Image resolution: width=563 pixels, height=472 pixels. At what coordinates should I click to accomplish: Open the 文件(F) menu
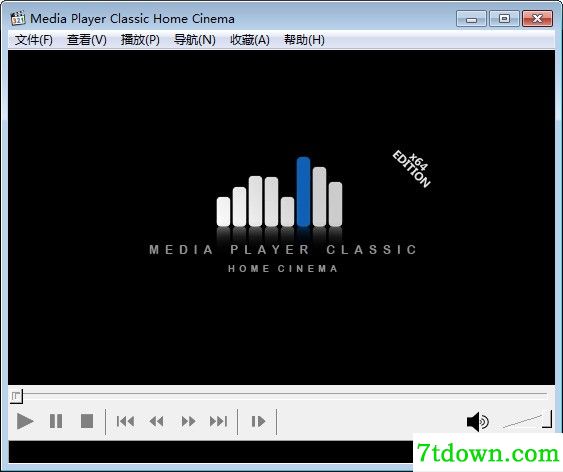(34, 40)
